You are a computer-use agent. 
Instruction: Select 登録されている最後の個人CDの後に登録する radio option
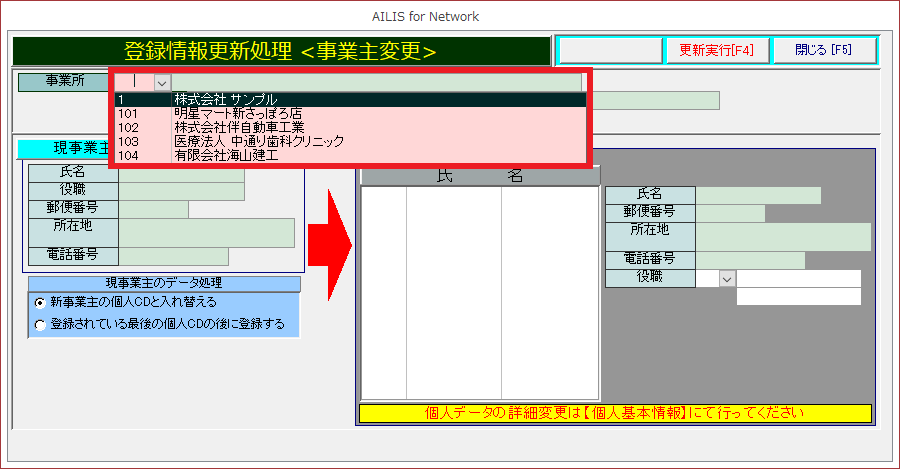tap(40, 325)
